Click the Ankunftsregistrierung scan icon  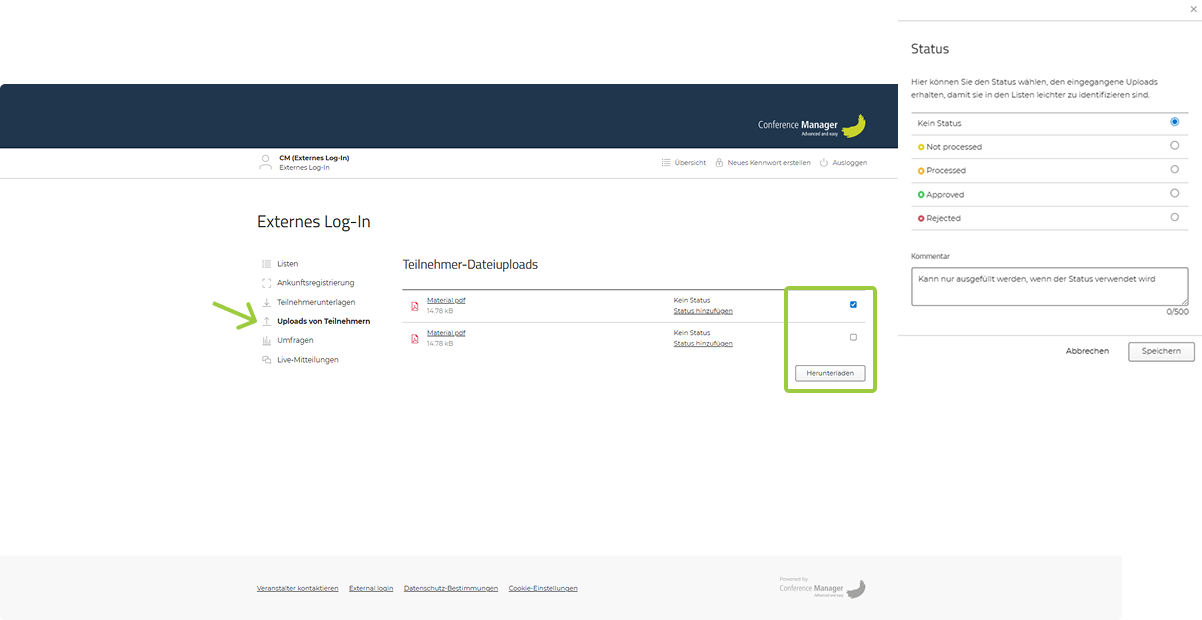[266, 283]
